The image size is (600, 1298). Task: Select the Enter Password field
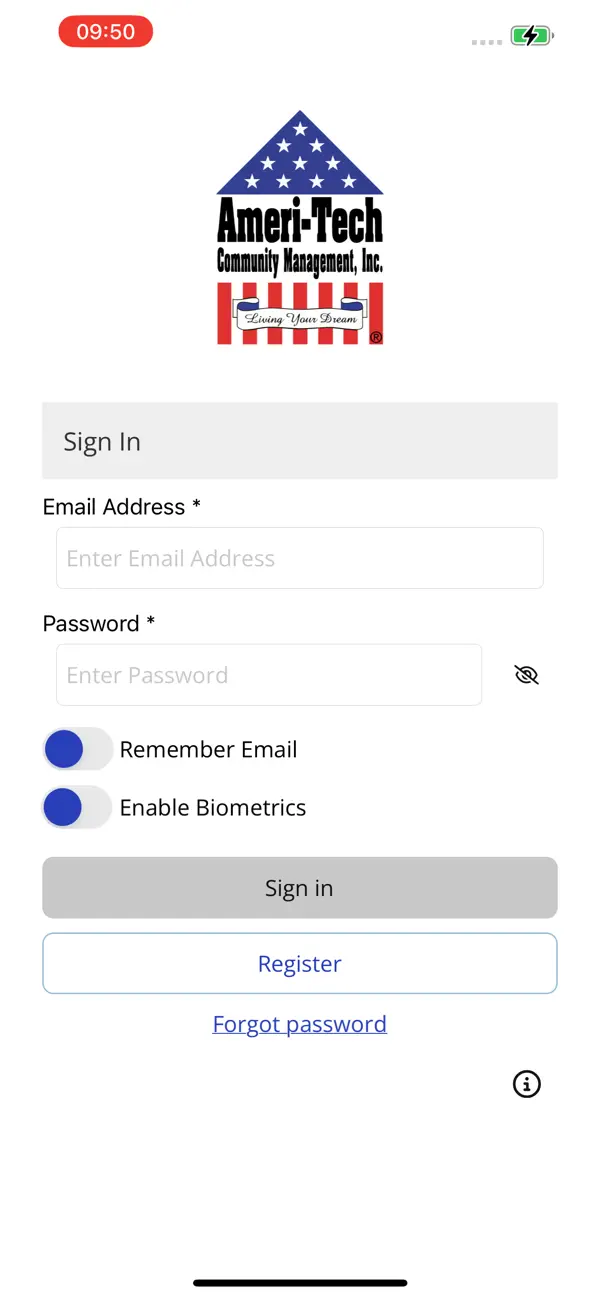point(269,674)
